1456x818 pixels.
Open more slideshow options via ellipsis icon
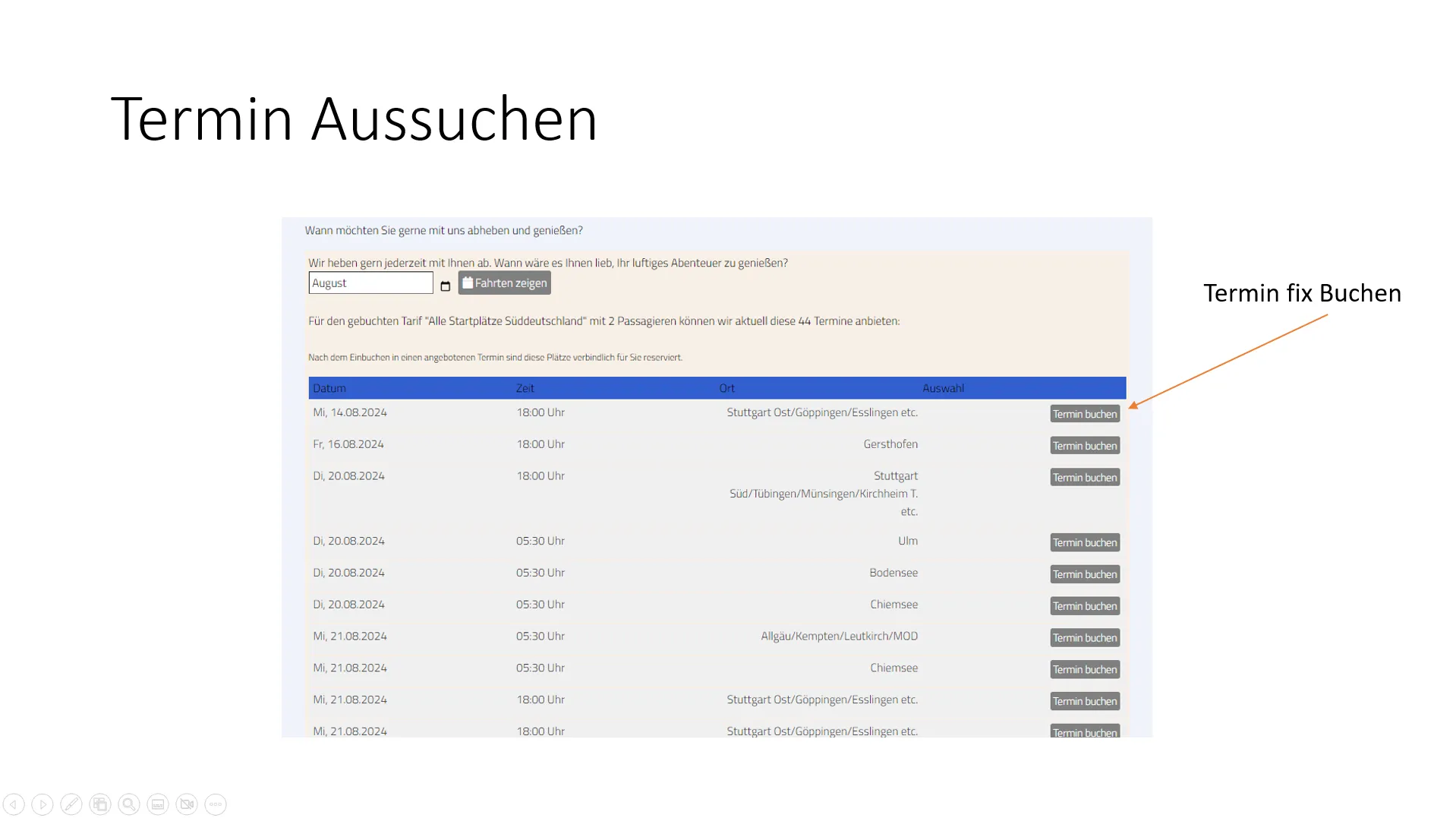216,804
